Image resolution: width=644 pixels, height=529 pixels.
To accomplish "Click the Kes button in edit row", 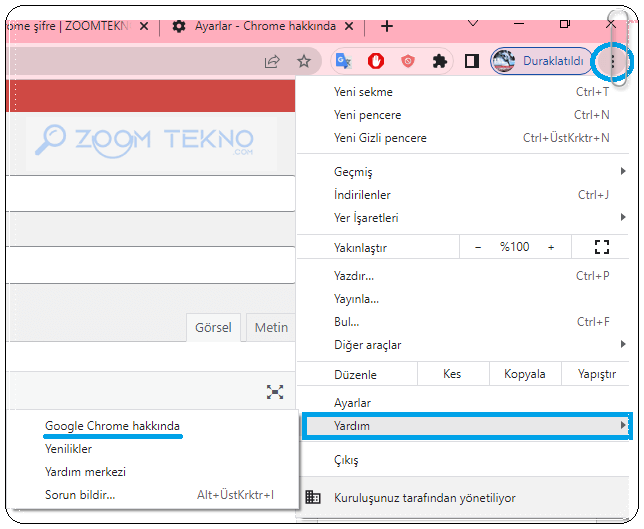I will tap(453, 374).
